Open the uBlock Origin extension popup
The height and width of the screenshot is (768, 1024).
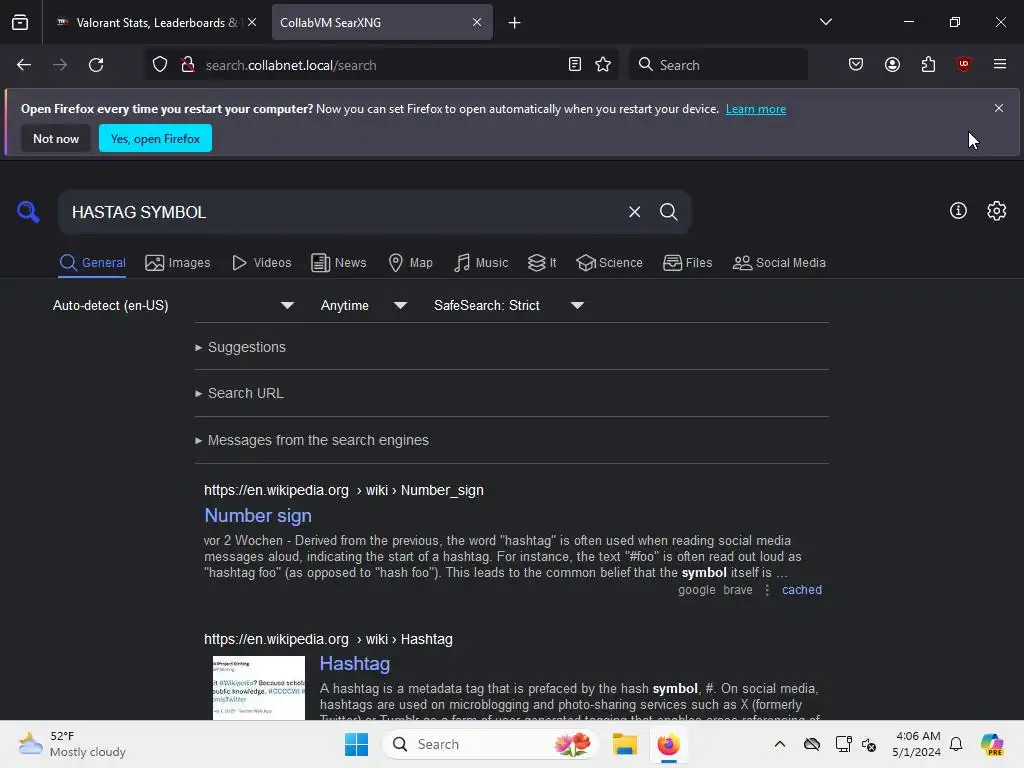pyautogui.click(x=963, y=64)
